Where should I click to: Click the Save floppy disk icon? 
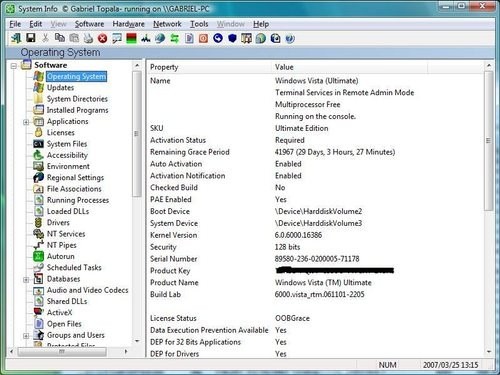[x=31, y=38]
